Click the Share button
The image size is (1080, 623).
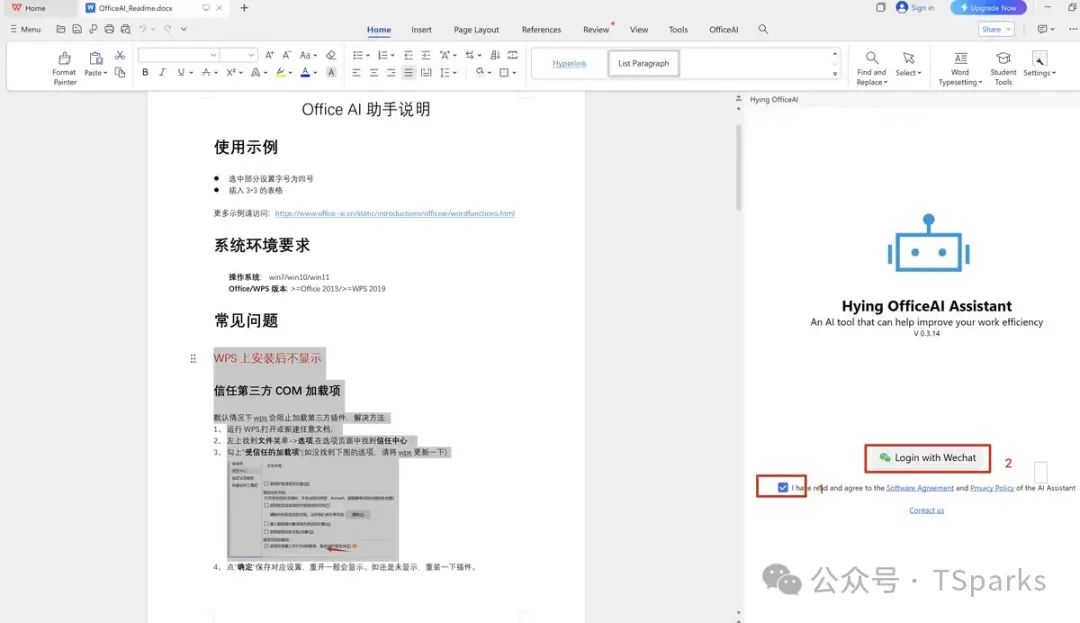(996, 29)
